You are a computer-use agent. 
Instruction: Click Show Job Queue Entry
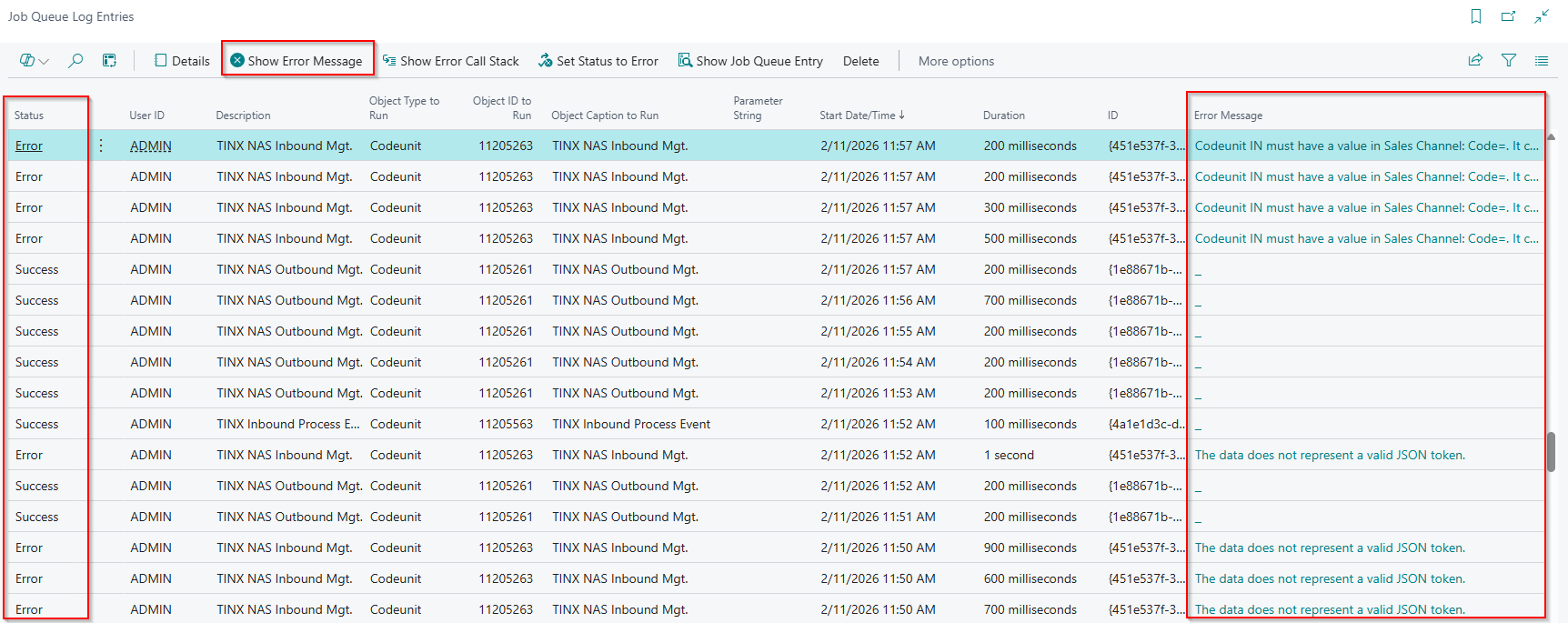(x=750, y=61)
